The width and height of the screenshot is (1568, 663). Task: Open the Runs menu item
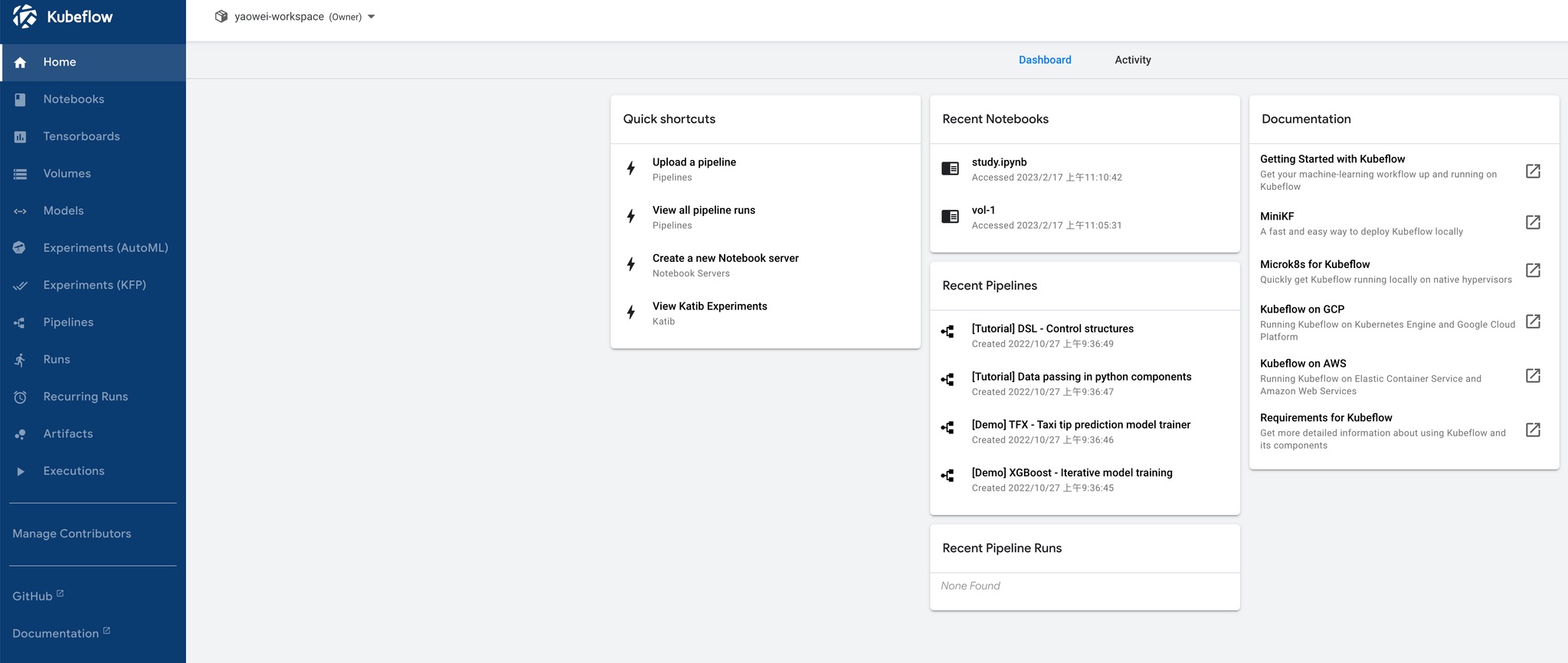tap(93, 360)
